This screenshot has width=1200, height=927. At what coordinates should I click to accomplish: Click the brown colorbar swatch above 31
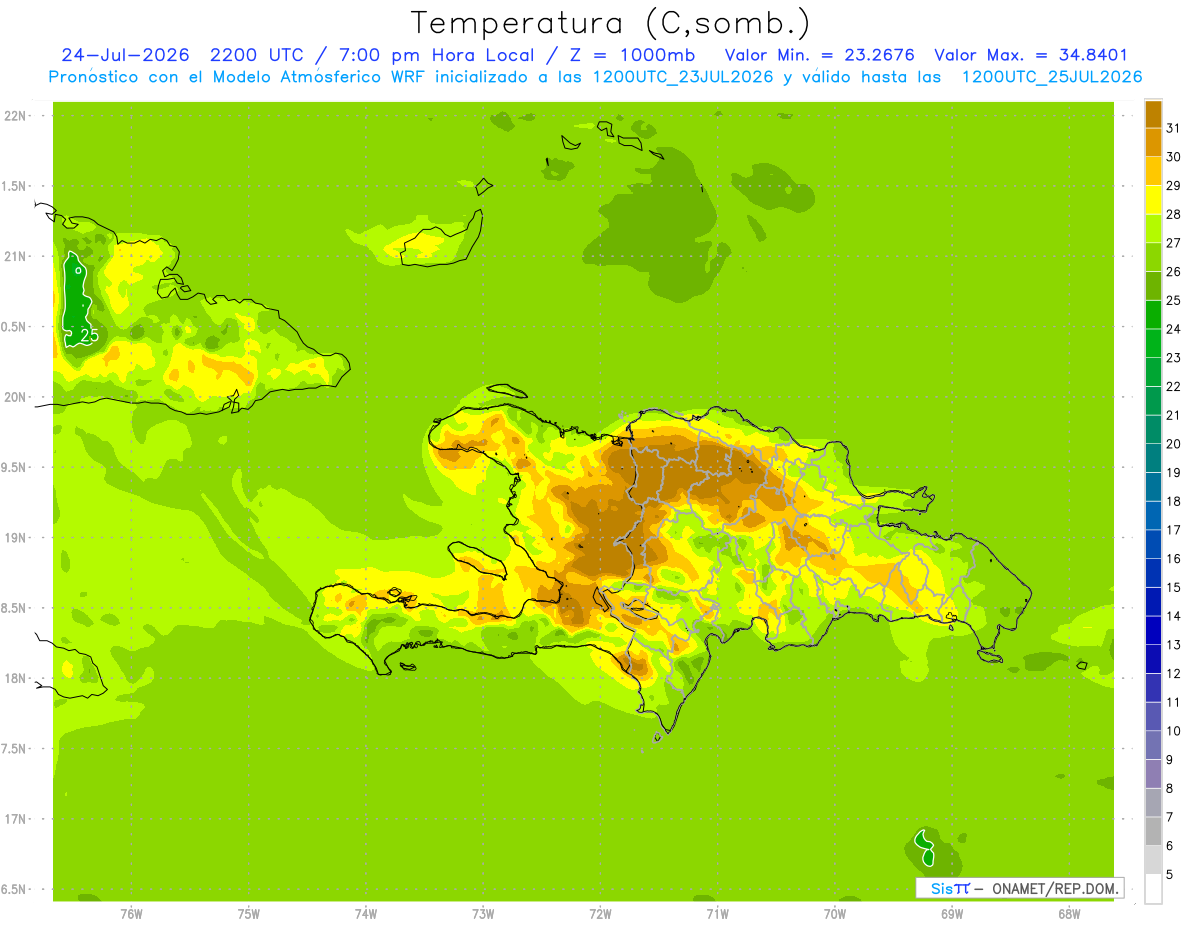click(1153, 114)
